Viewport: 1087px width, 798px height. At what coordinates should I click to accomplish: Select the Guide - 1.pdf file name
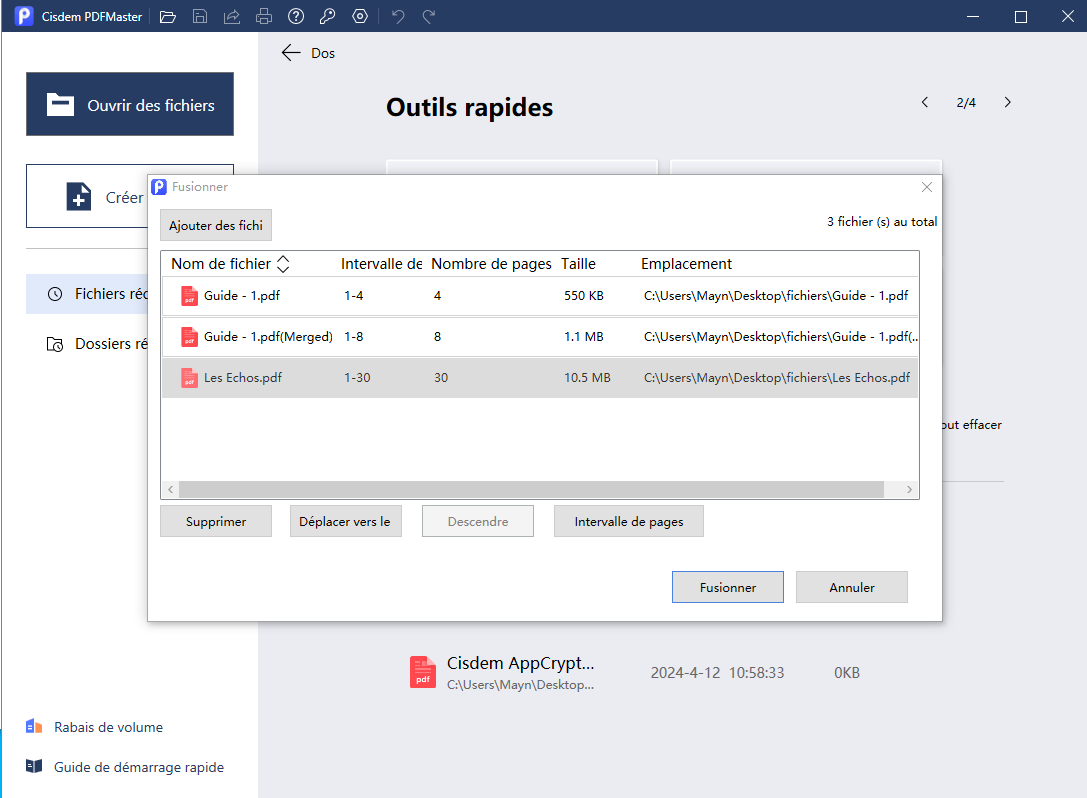tap(242, 295)
